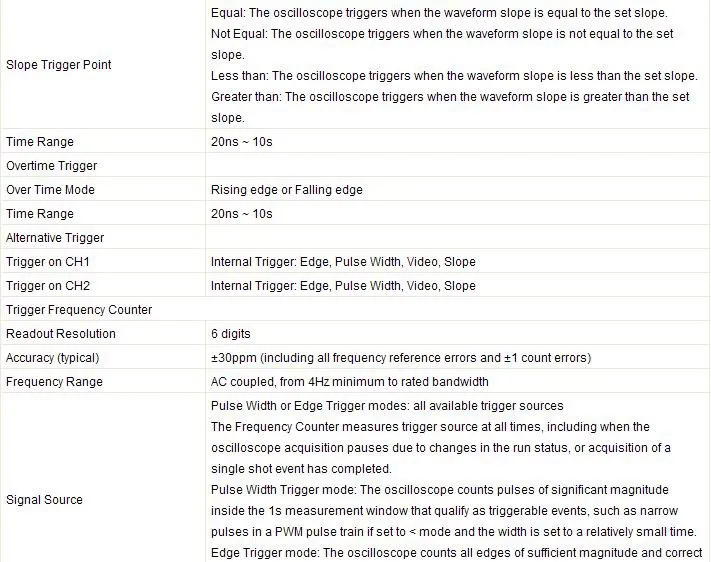
Task: Select the Trigger on CH1 label
Action: (x=48, y=262)
